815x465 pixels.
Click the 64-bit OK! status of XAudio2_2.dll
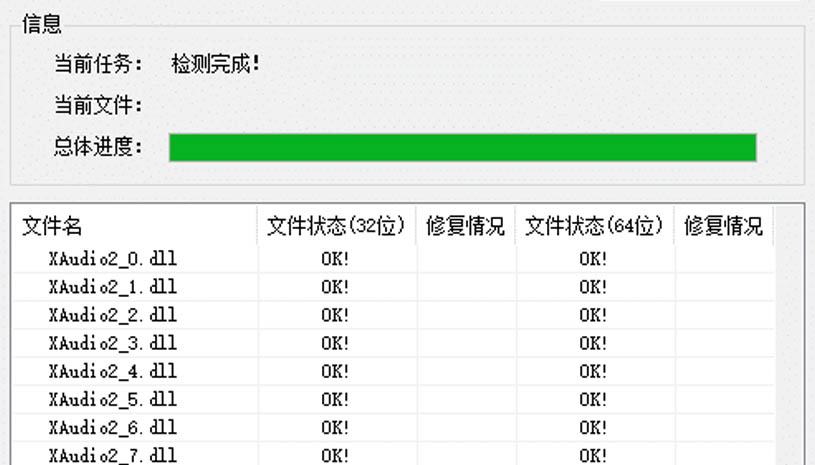point(593,315)
